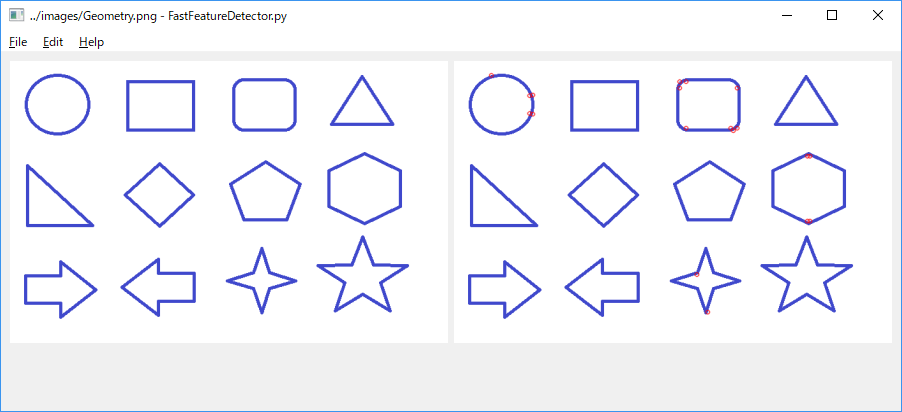This screenshot has width=902, height=412.
Task: Click the five-pointed star in the left image
Action: (x=362, y=275)
